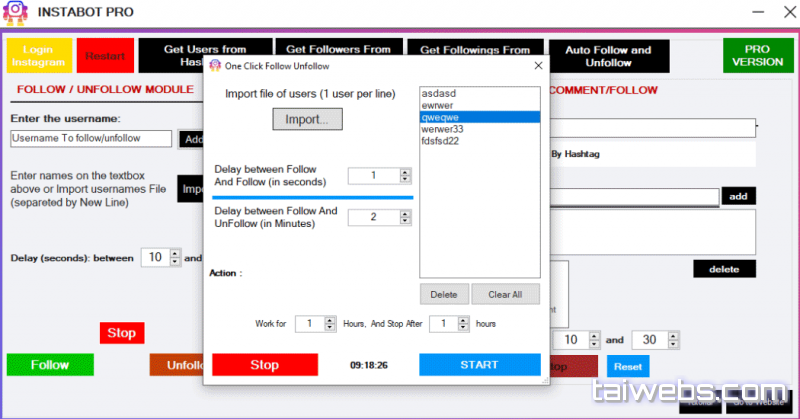The image size is (800, 419).
Task: Increase the comment module delay 10 value
Action: click(594, 336)
